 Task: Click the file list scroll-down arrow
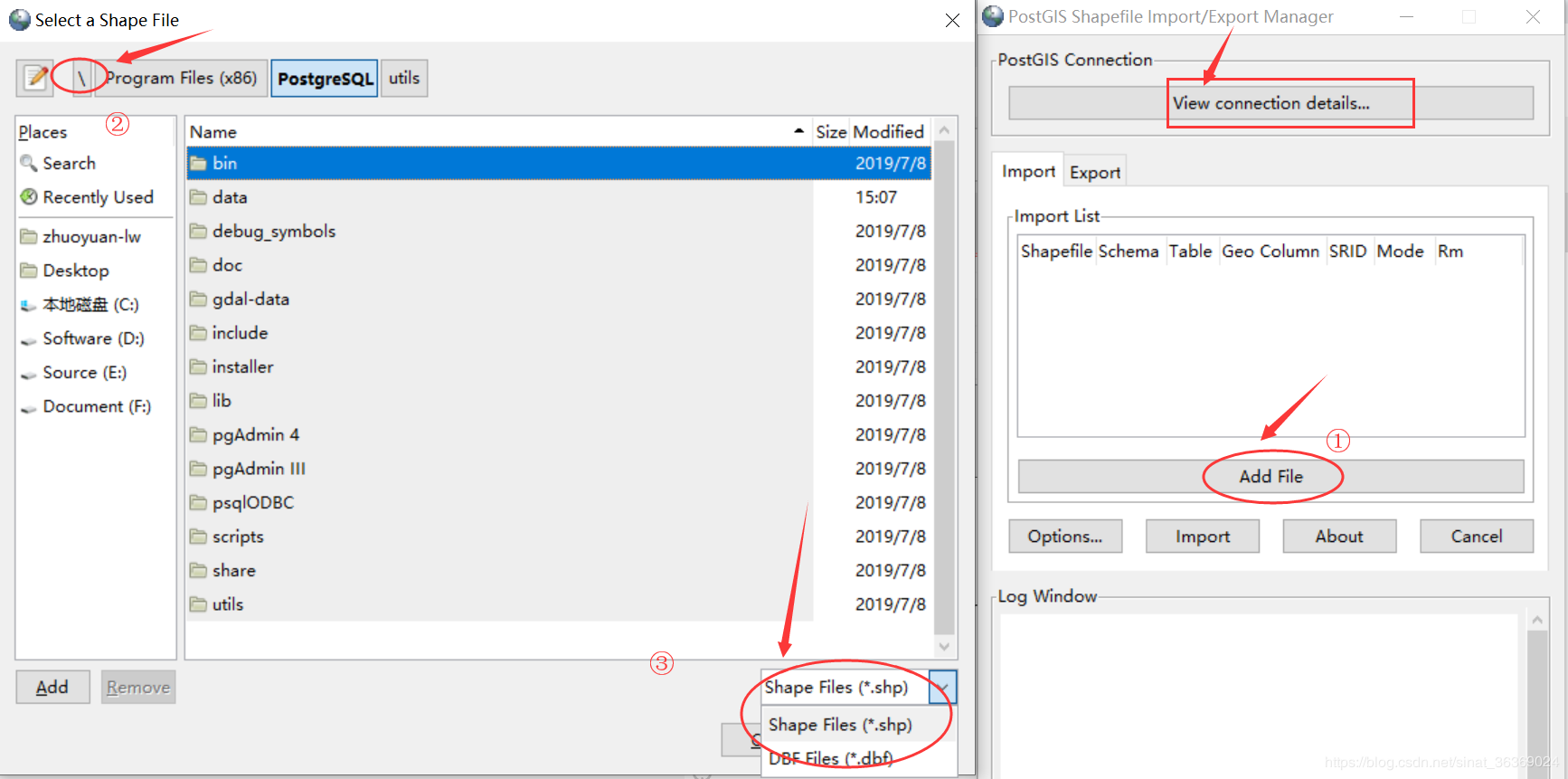pos(944,646)
